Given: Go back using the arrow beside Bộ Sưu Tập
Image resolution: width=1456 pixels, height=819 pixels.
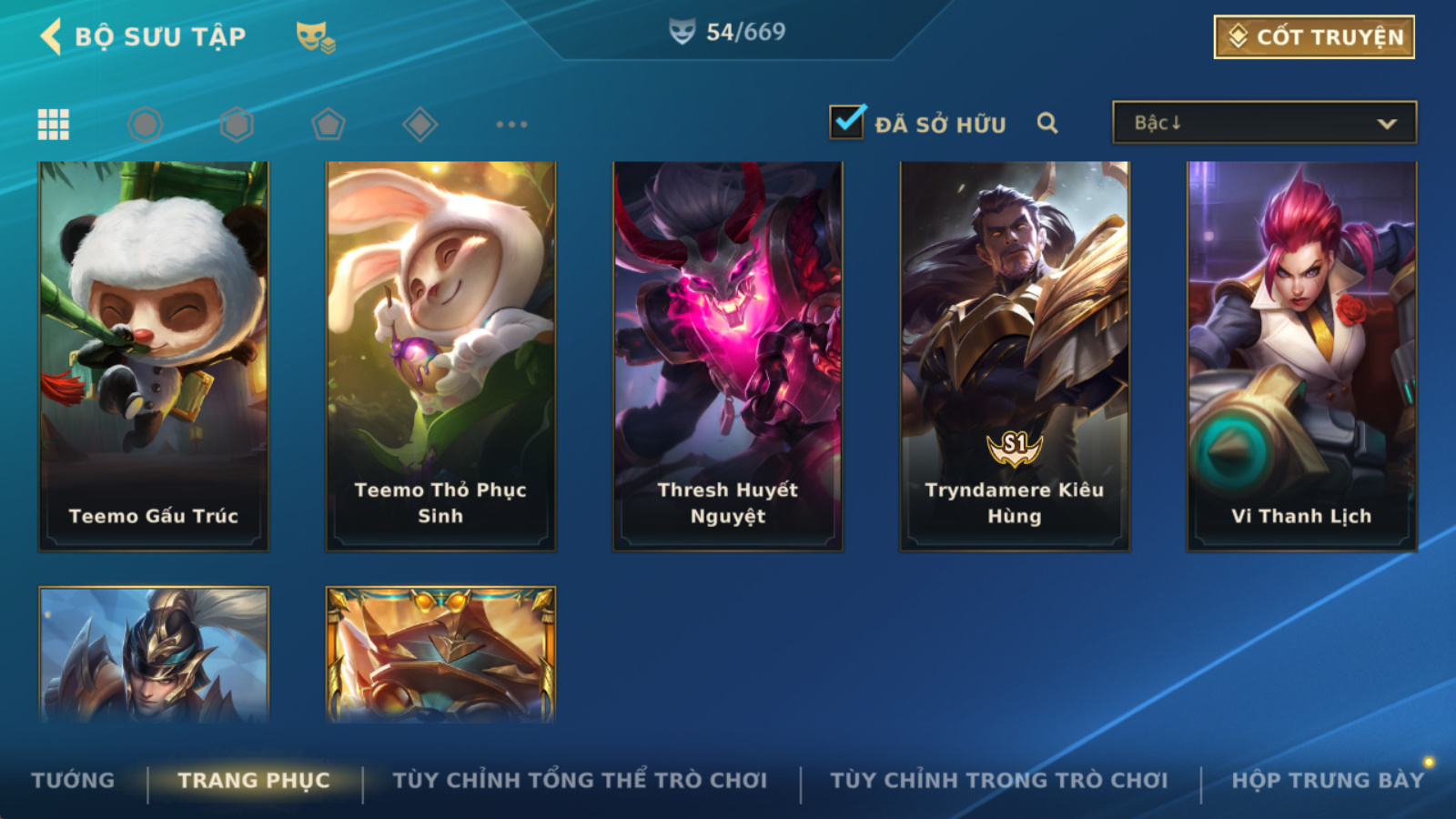Looking at the screenshot, I should [51, 36].
